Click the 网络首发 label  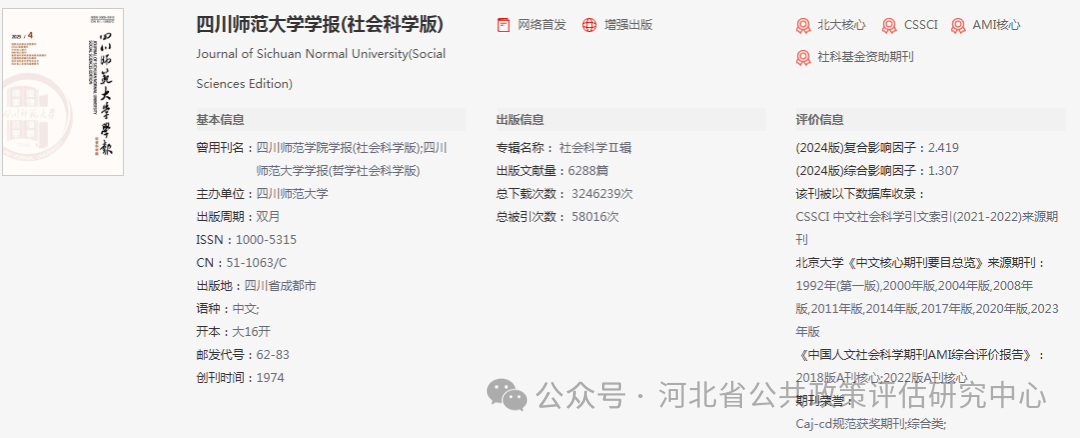point(542,25)
